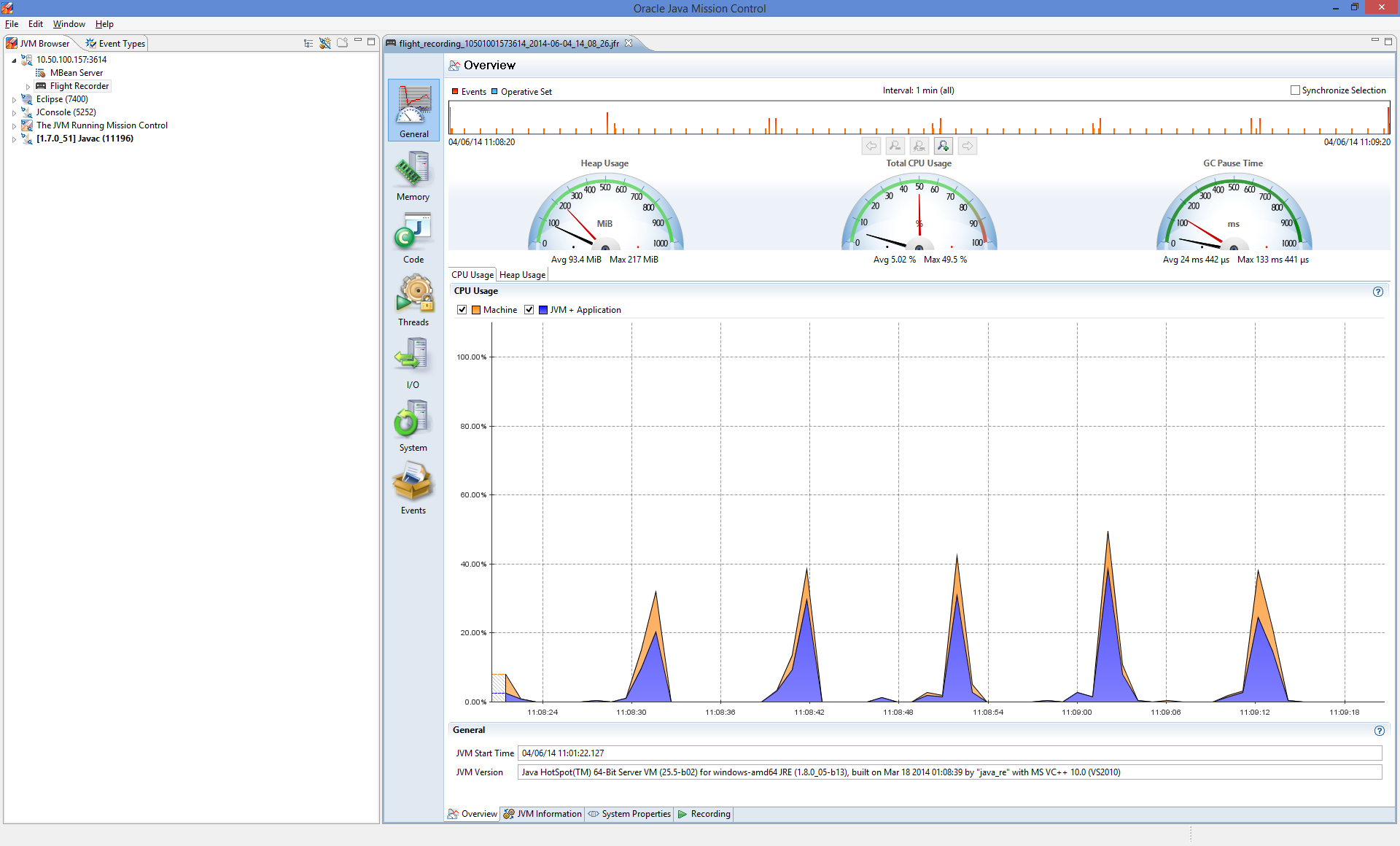Expand the Flight Recorder node
Image resolution: width=1400 pixels, height=846 pixels.
[28, 87]
